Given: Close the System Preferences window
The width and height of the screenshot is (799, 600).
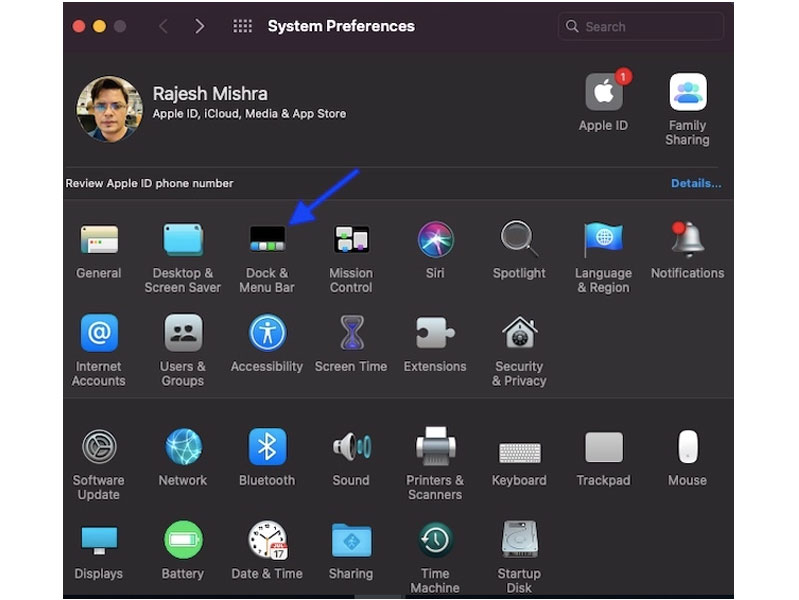Looking at the screenshot, I should pos(78,26).
